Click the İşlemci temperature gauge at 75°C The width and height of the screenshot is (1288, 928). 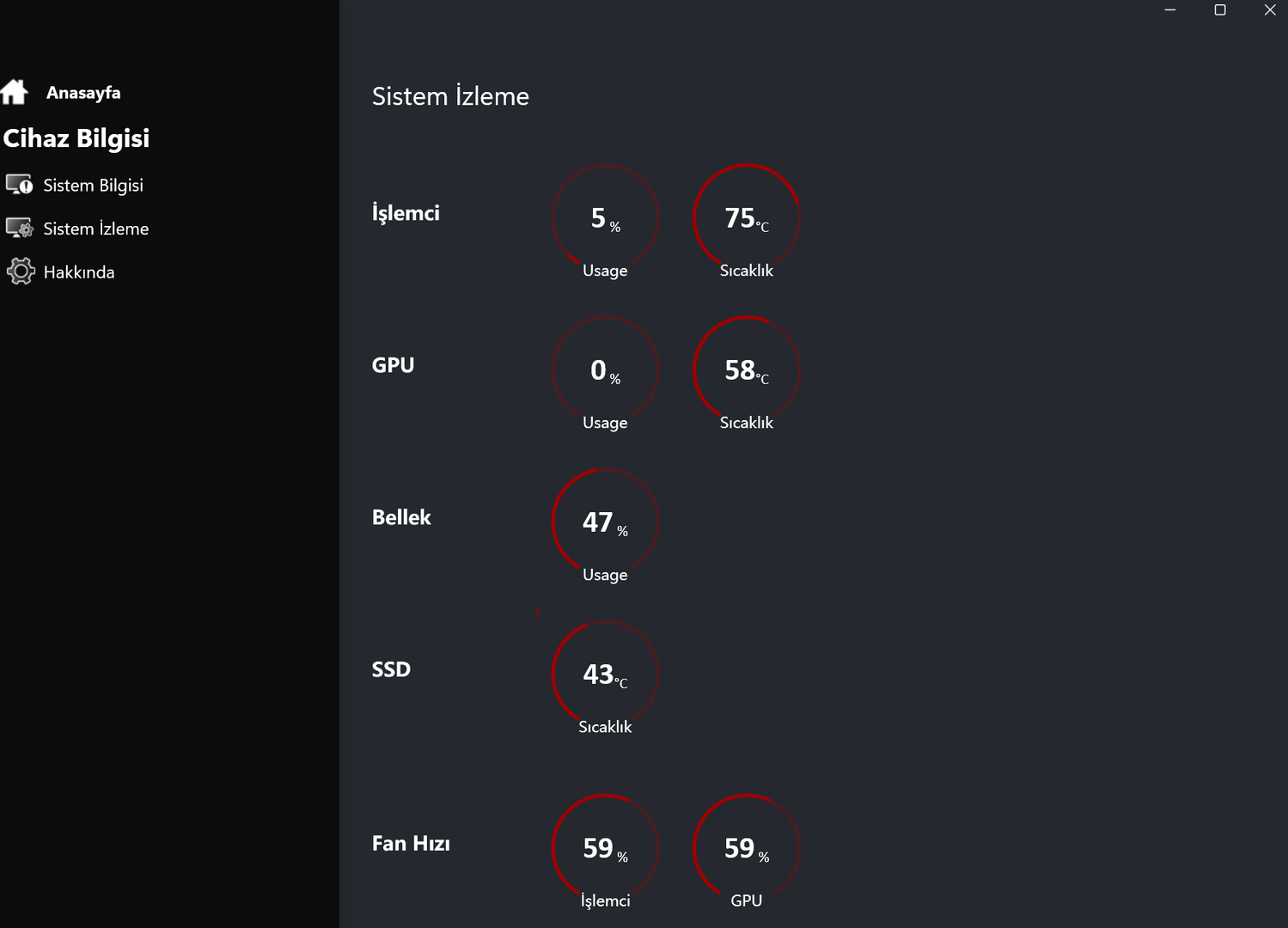coord(746,217)
